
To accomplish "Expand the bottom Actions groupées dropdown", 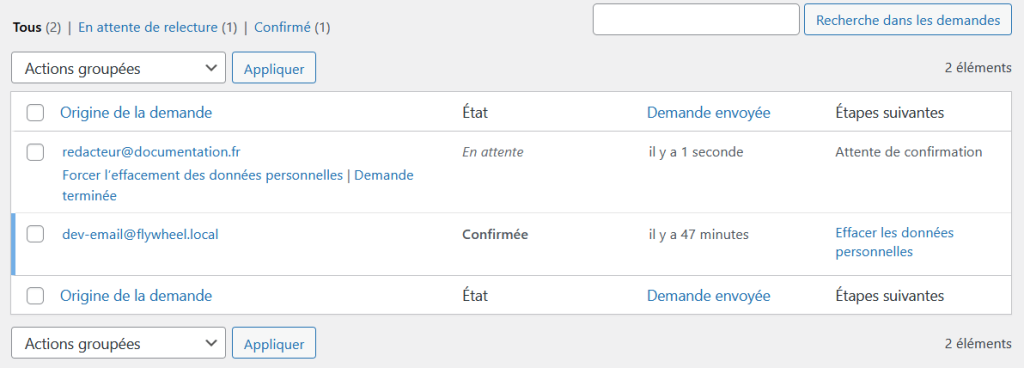I will tap(118, 343).
